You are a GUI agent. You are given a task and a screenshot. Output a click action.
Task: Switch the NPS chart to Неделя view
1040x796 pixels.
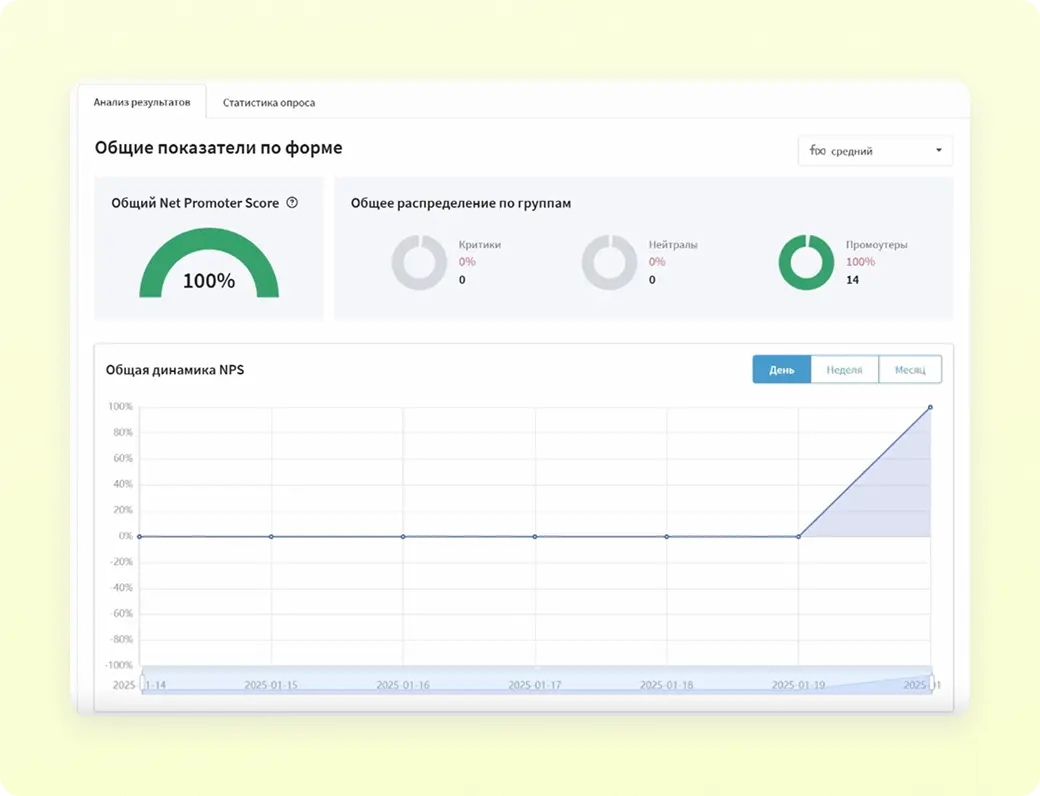[844, 370]
